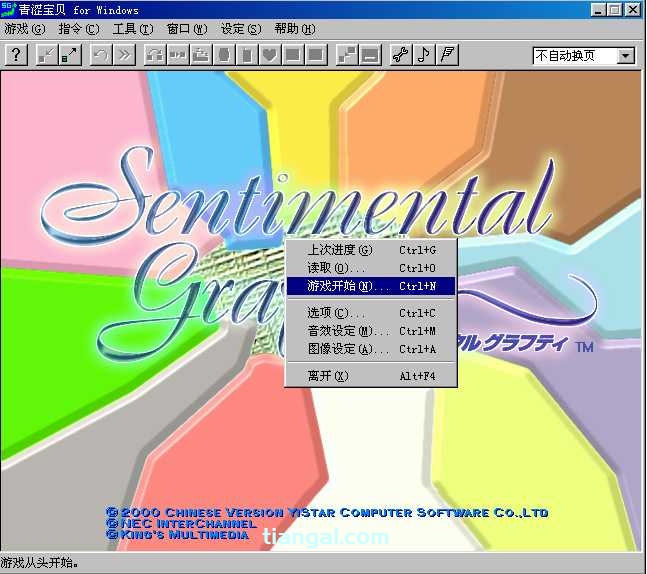647x574 pixels.
Task: Open the 游戏(G) menu in the menu bar
Action: (x=24, y=29)
